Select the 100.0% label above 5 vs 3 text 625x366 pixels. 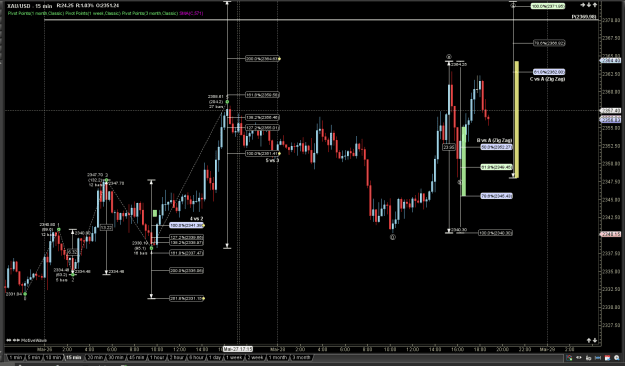(x=261, y=153)
